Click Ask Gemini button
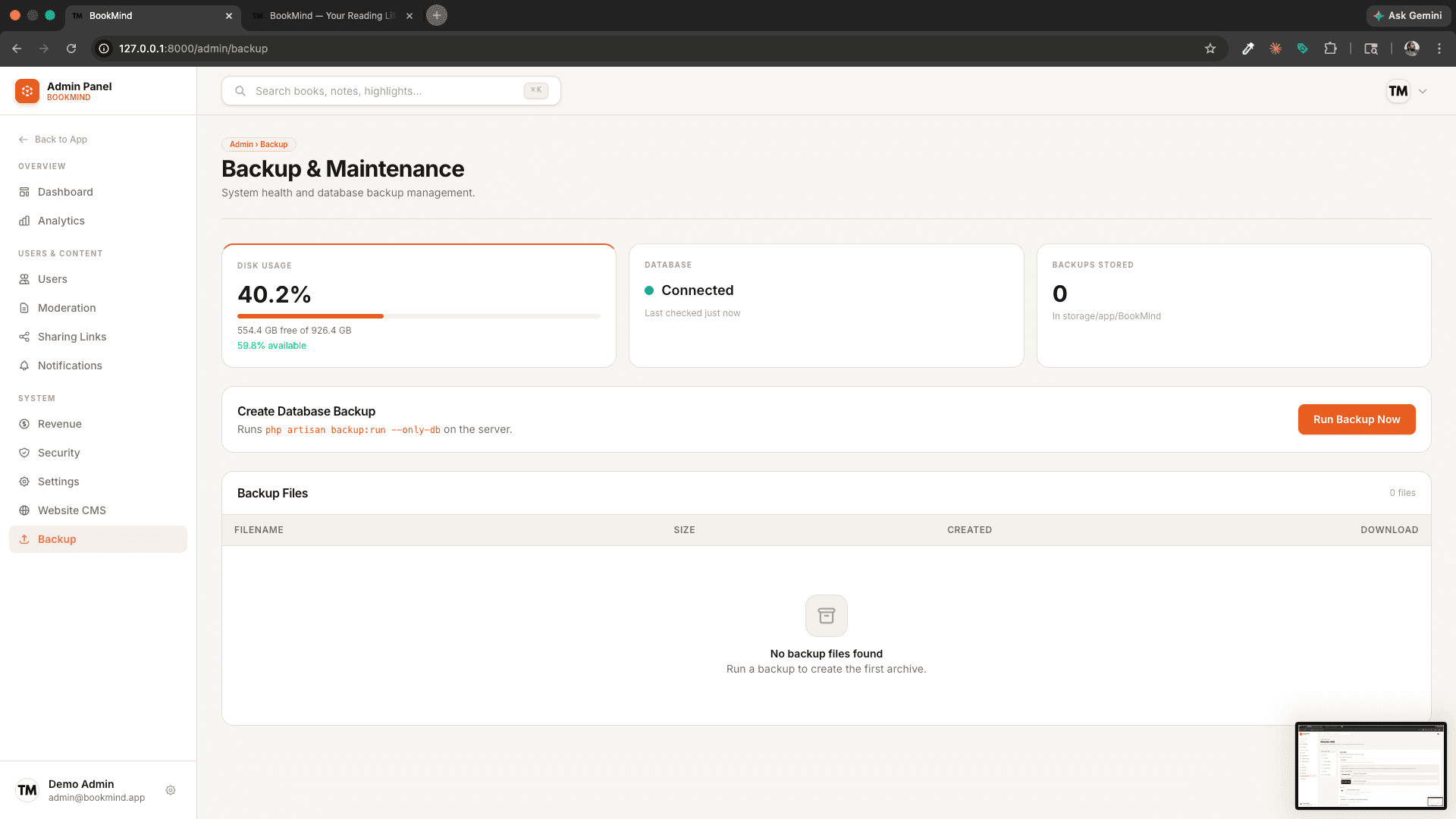The width and height of the screenshot is (1456, 819). [1408, 15]
